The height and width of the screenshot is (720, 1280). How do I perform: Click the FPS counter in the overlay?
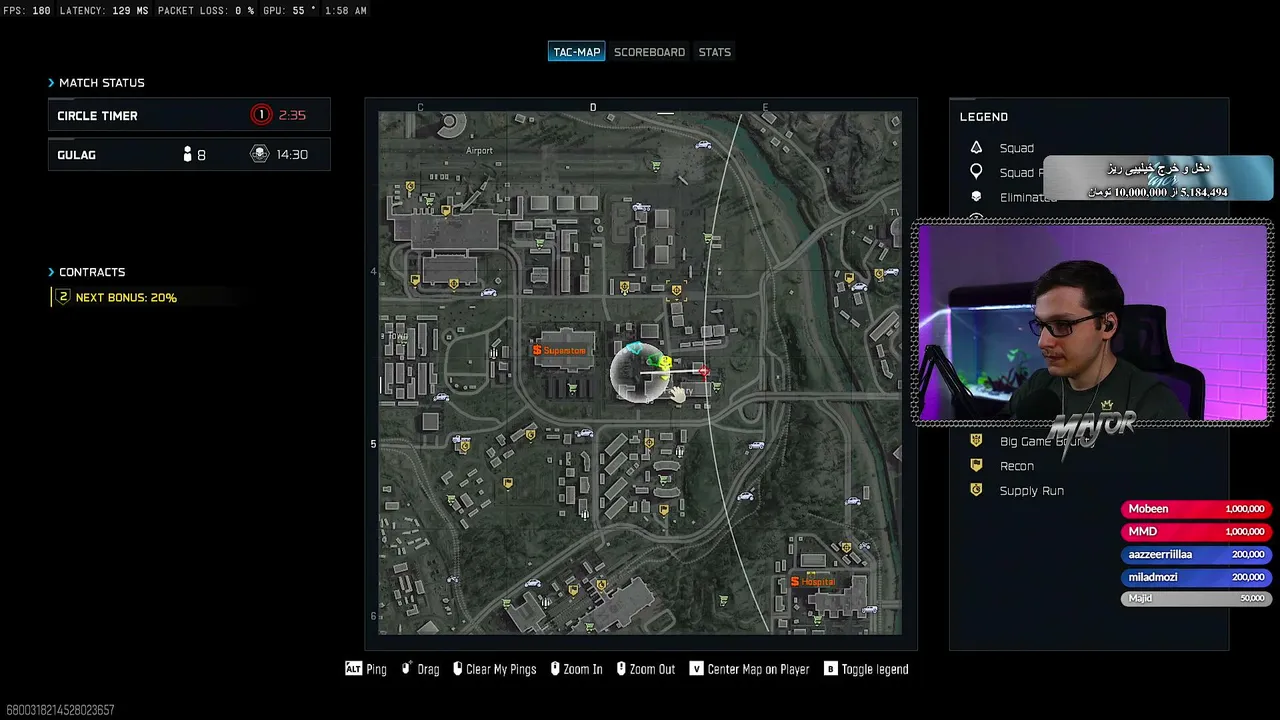(28, 11)
